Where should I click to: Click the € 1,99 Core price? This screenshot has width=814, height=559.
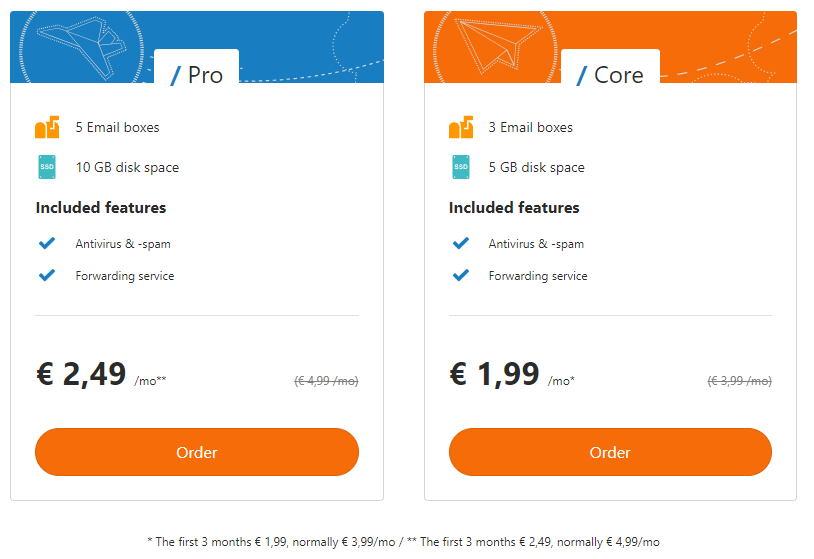(494, 374)
